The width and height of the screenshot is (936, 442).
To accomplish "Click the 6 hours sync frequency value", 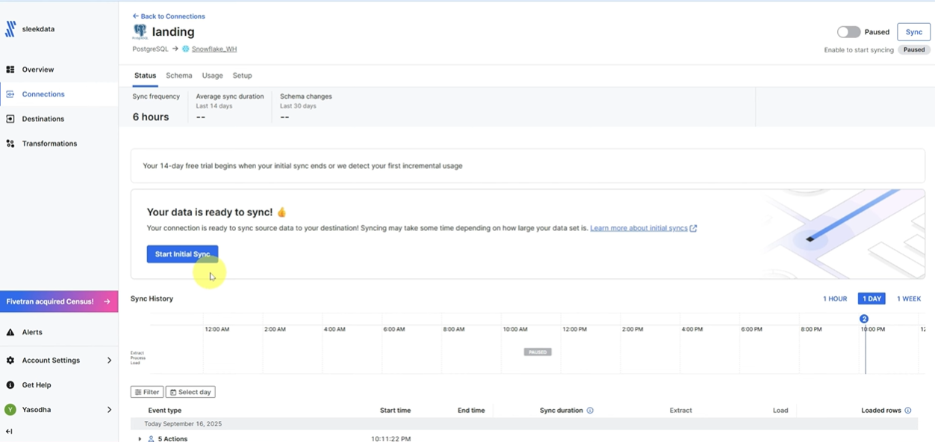I will pyautogui.click(x=151, y=117).
